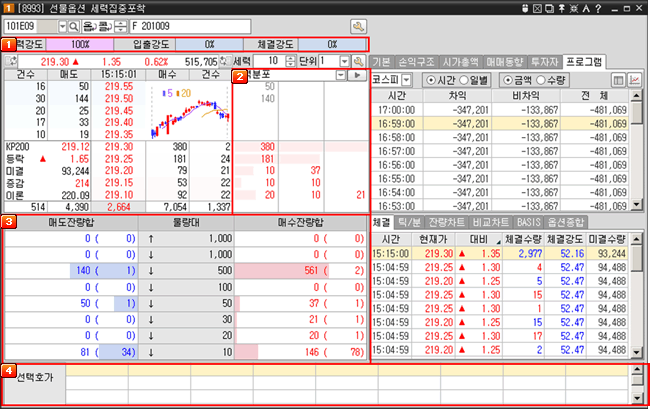Open the code 101E09 dropdown arrow
The width and height of the screenshot is (650, 409).
pyautogui.click(x=64, y=25)
